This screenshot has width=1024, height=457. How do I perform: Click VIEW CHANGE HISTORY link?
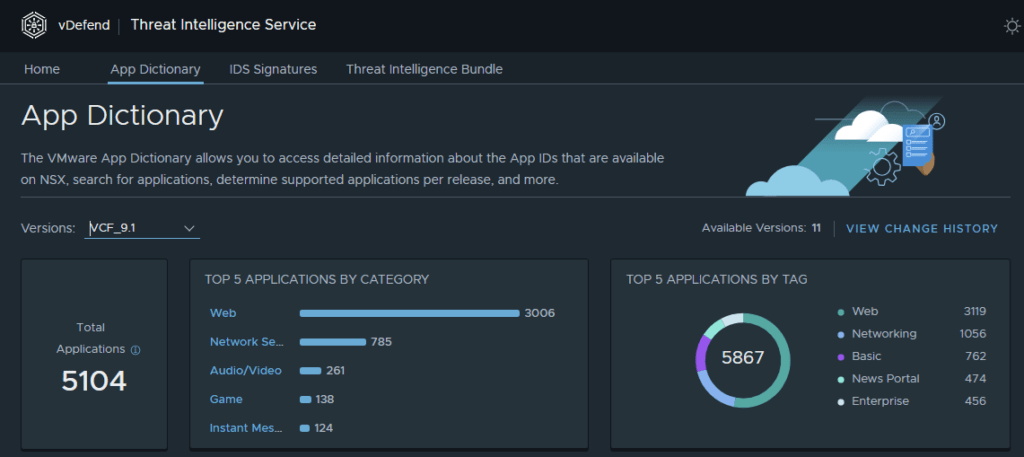(922, 228)
